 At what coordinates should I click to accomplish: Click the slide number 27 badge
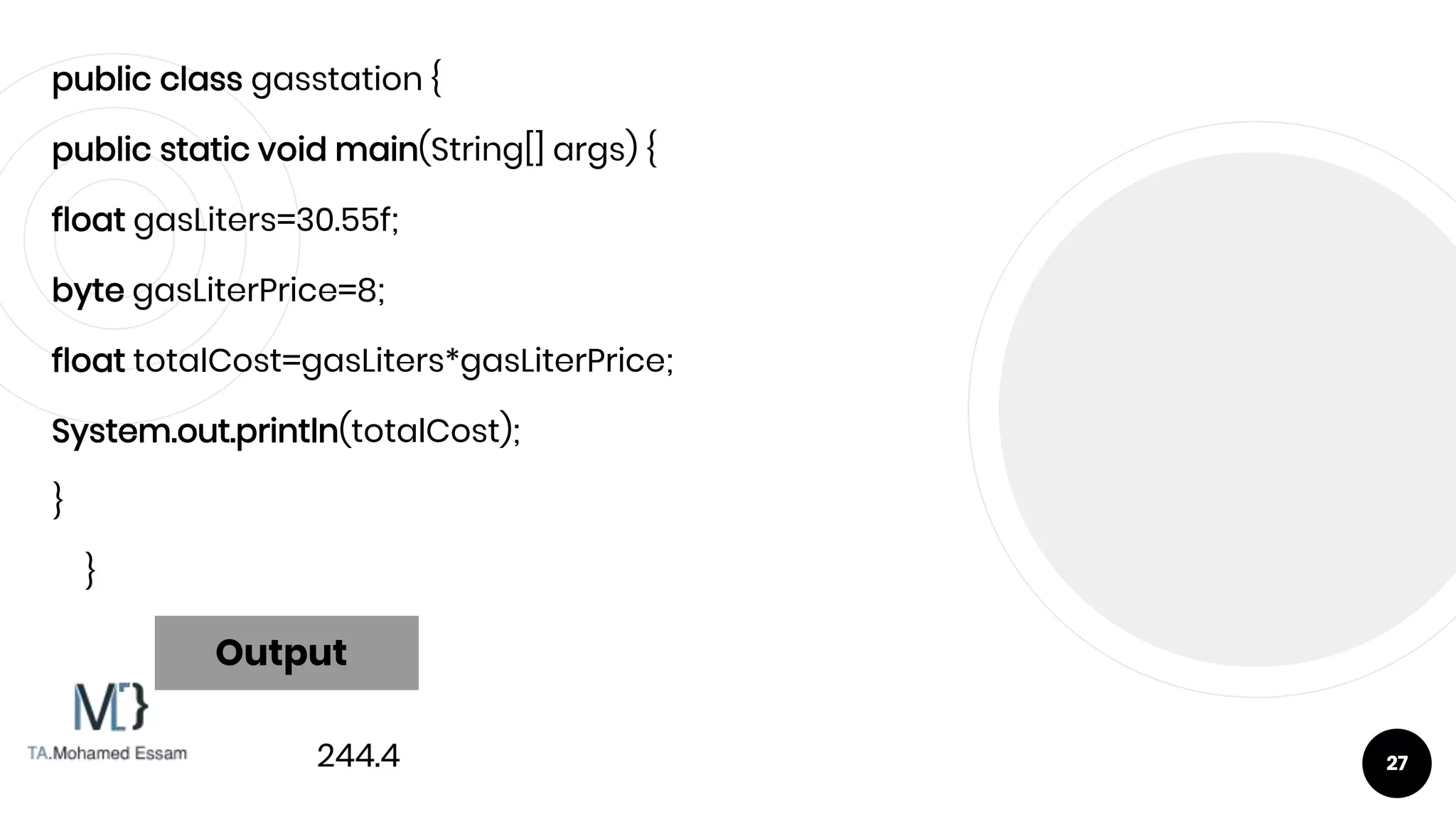coord(1396,763)
